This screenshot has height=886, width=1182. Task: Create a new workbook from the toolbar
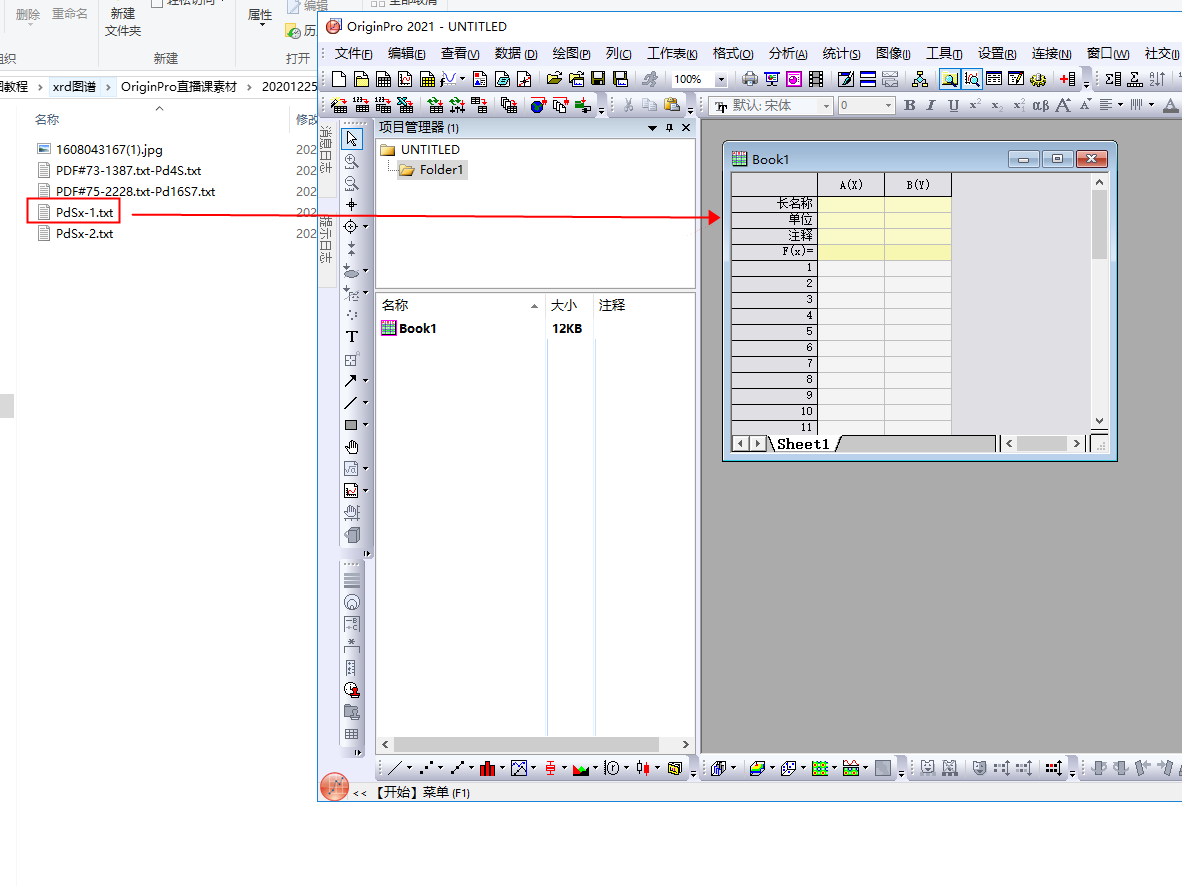tap(383, 79)
